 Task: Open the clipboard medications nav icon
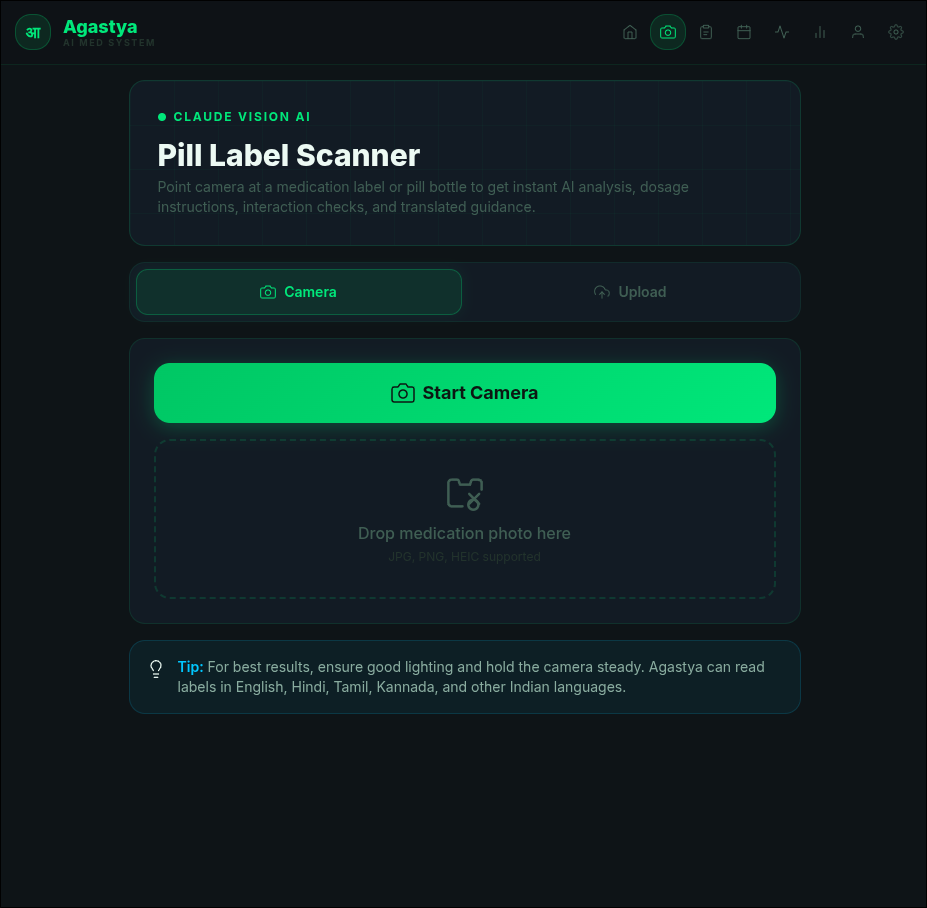[x=706, y=32]
